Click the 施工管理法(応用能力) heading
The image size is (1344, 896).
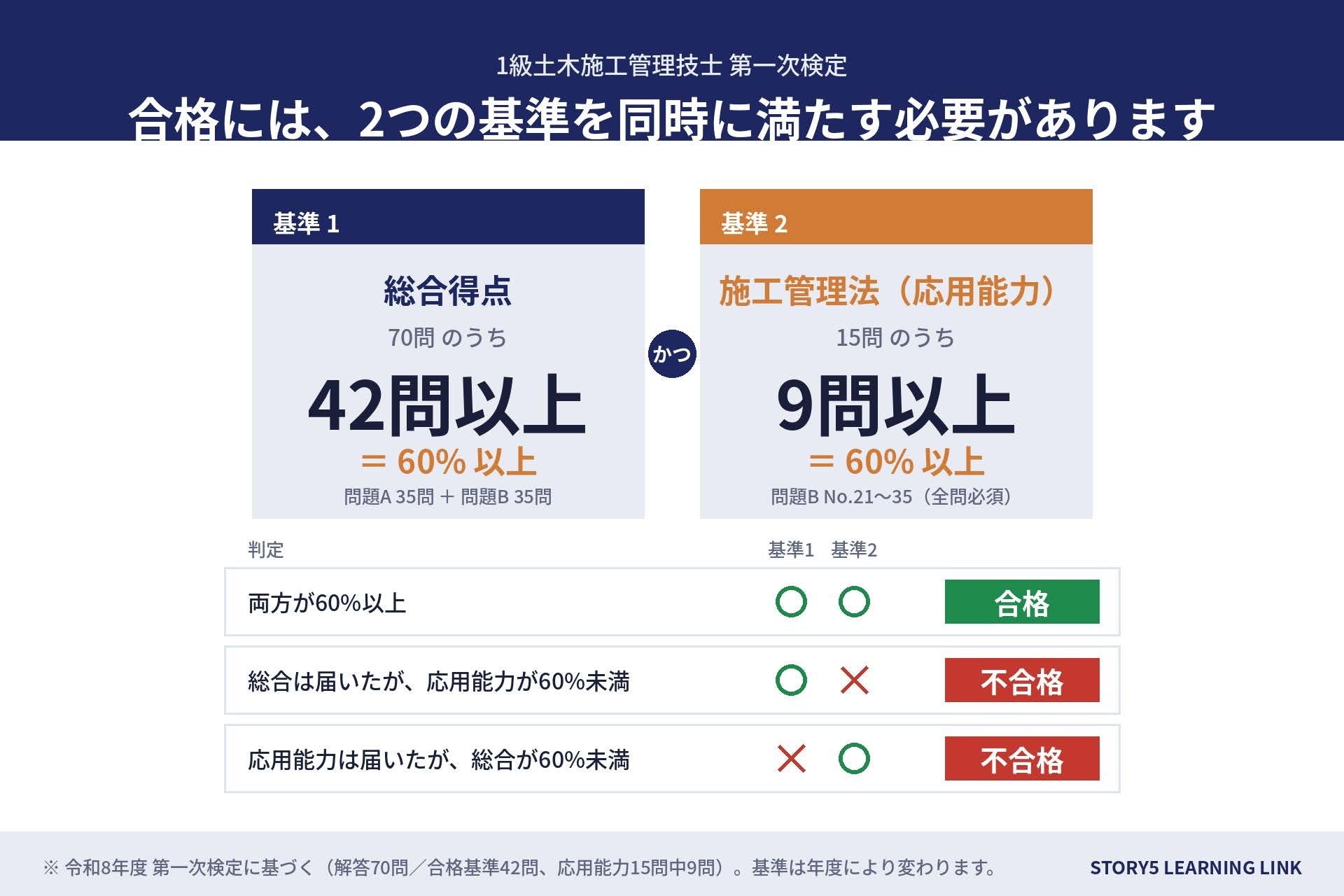[888, 291]
